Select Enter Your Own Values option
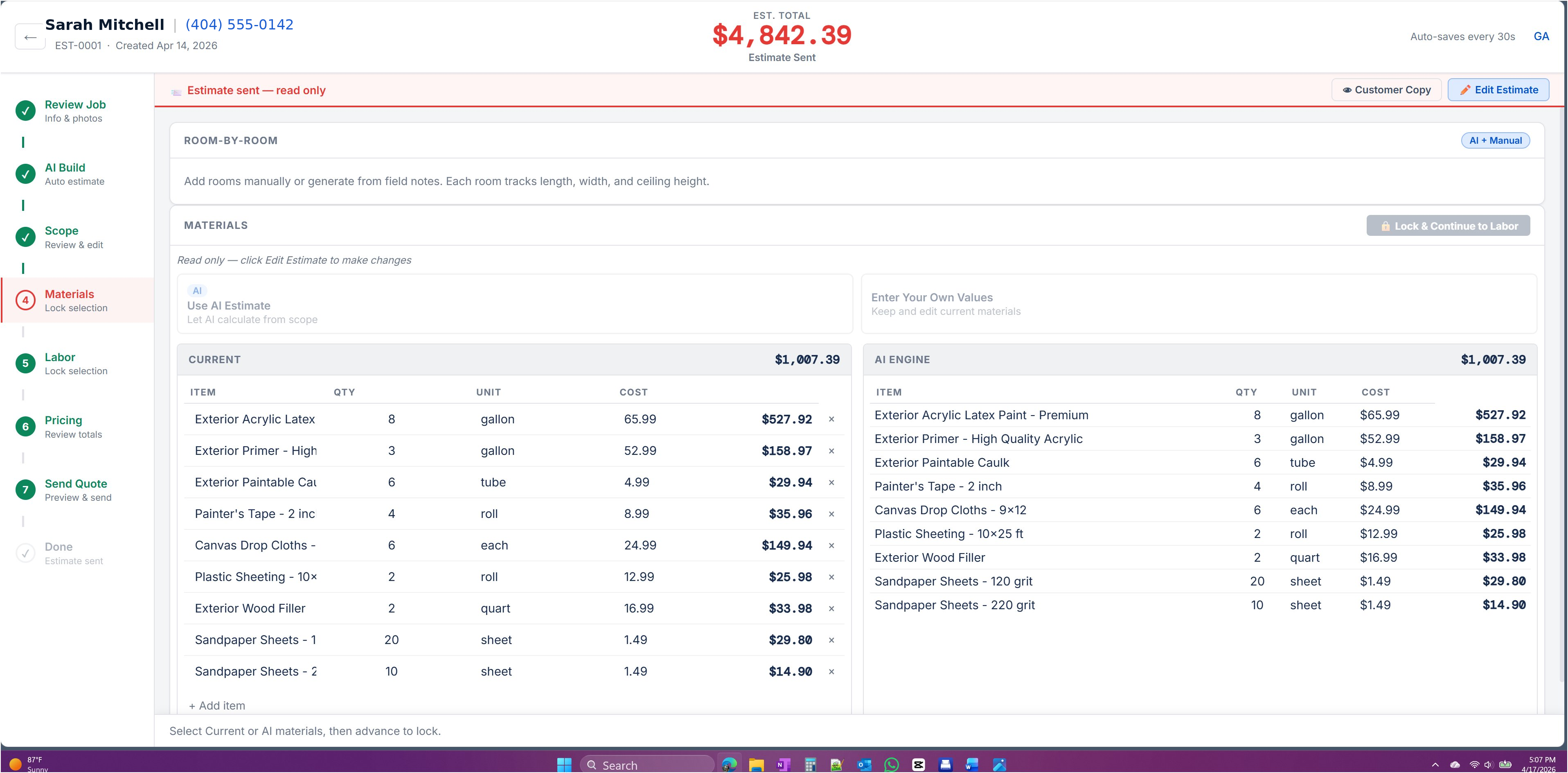 [x=1199, y=304]
